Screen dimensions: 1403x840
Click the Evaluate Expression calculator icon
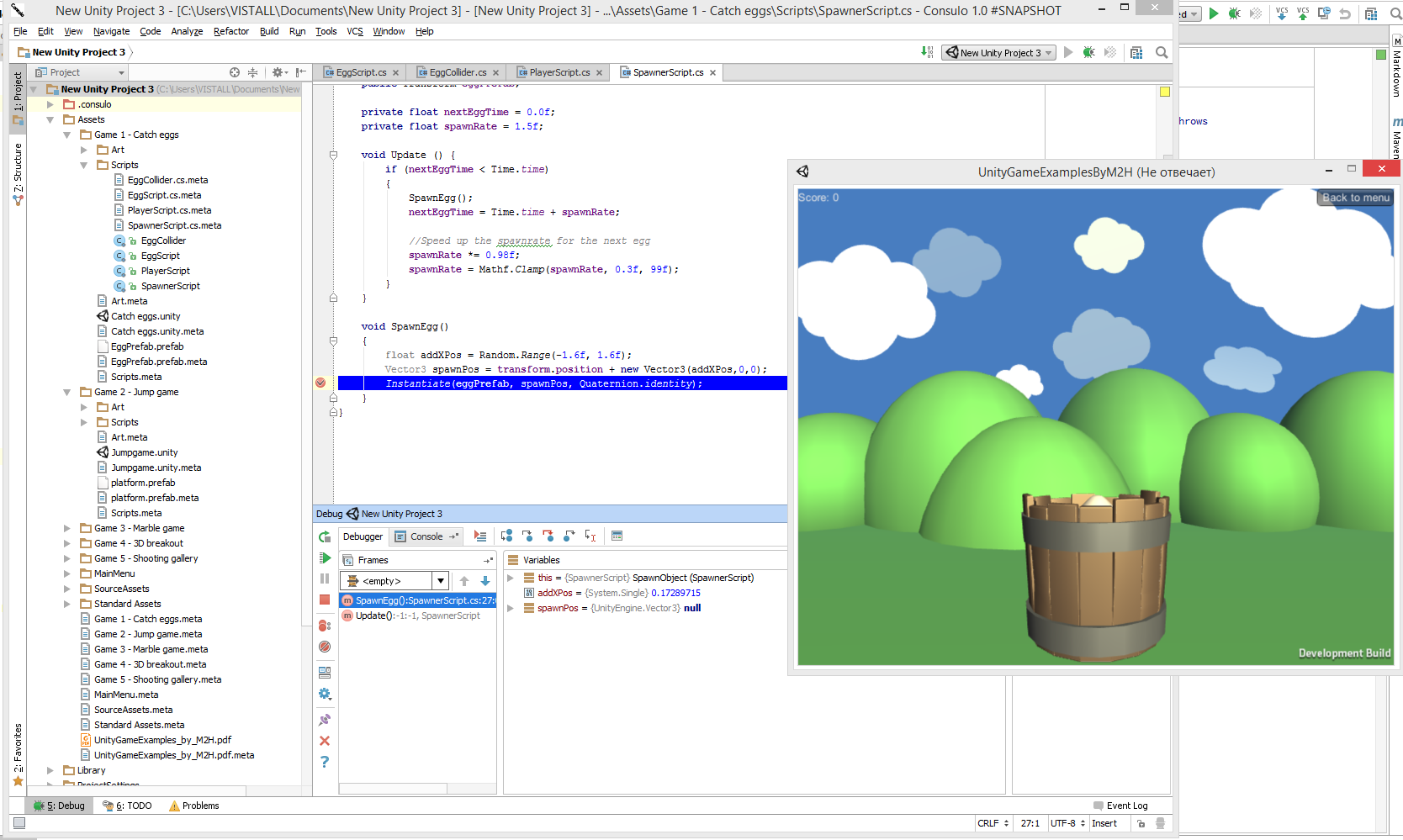click(x=617, y=536)
